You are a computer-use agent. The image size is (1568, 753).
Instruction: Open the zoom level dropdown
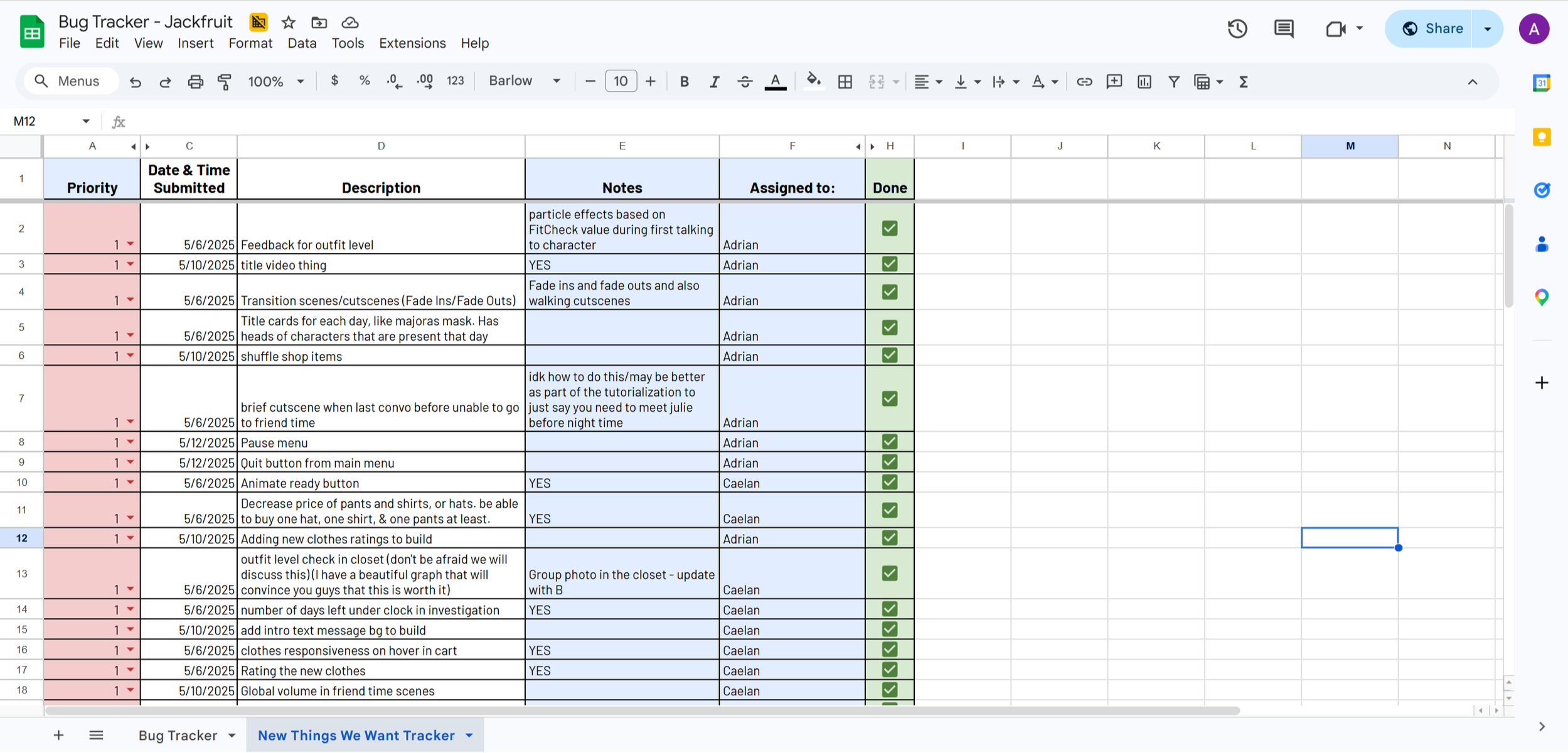pos(276,81)
